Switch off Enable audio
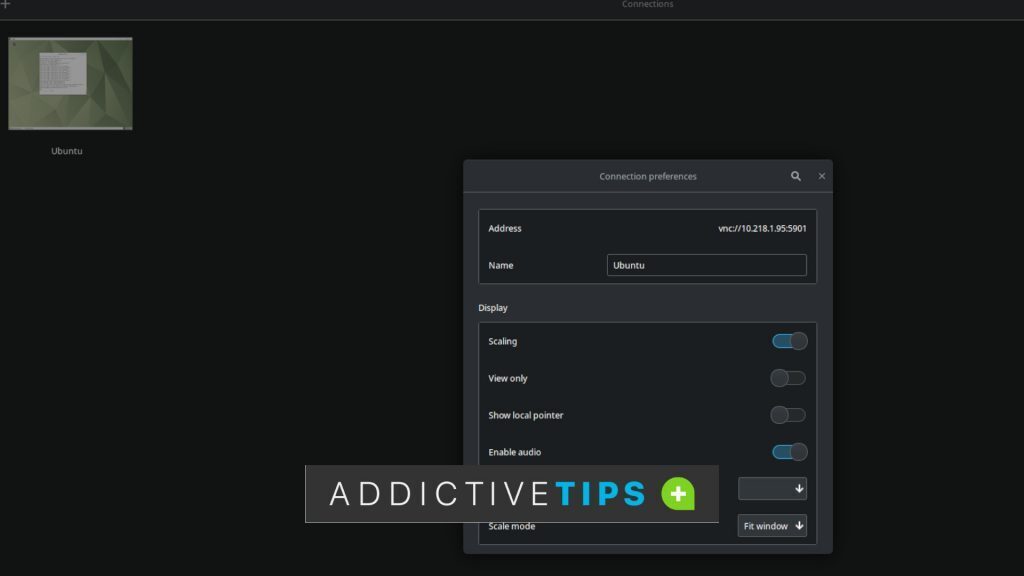This screenshot has height=576, width=1024. 789,451
